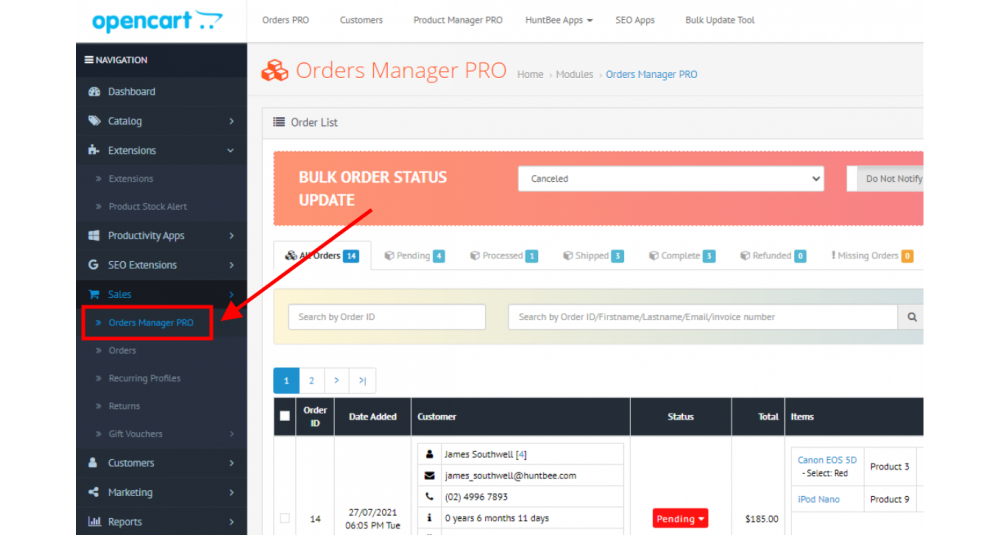Viewport: 1000px width, 535px height.
Task: Click the Extensions puzzle icon
Action: pyautogui.click(x=94, y=150)
